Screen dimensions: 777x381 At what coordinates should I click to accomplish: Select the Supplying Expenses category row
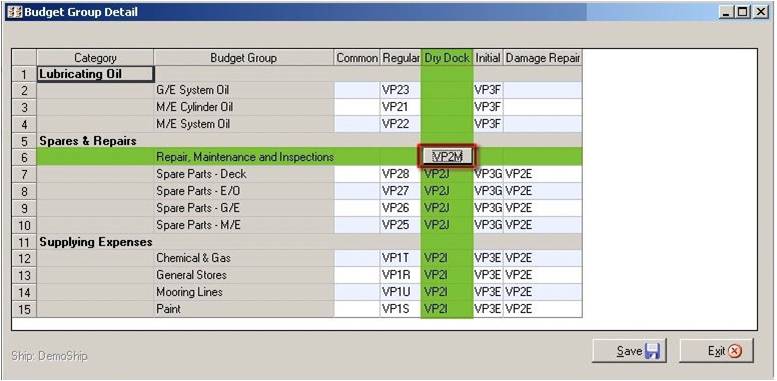(x=309, y=242)
